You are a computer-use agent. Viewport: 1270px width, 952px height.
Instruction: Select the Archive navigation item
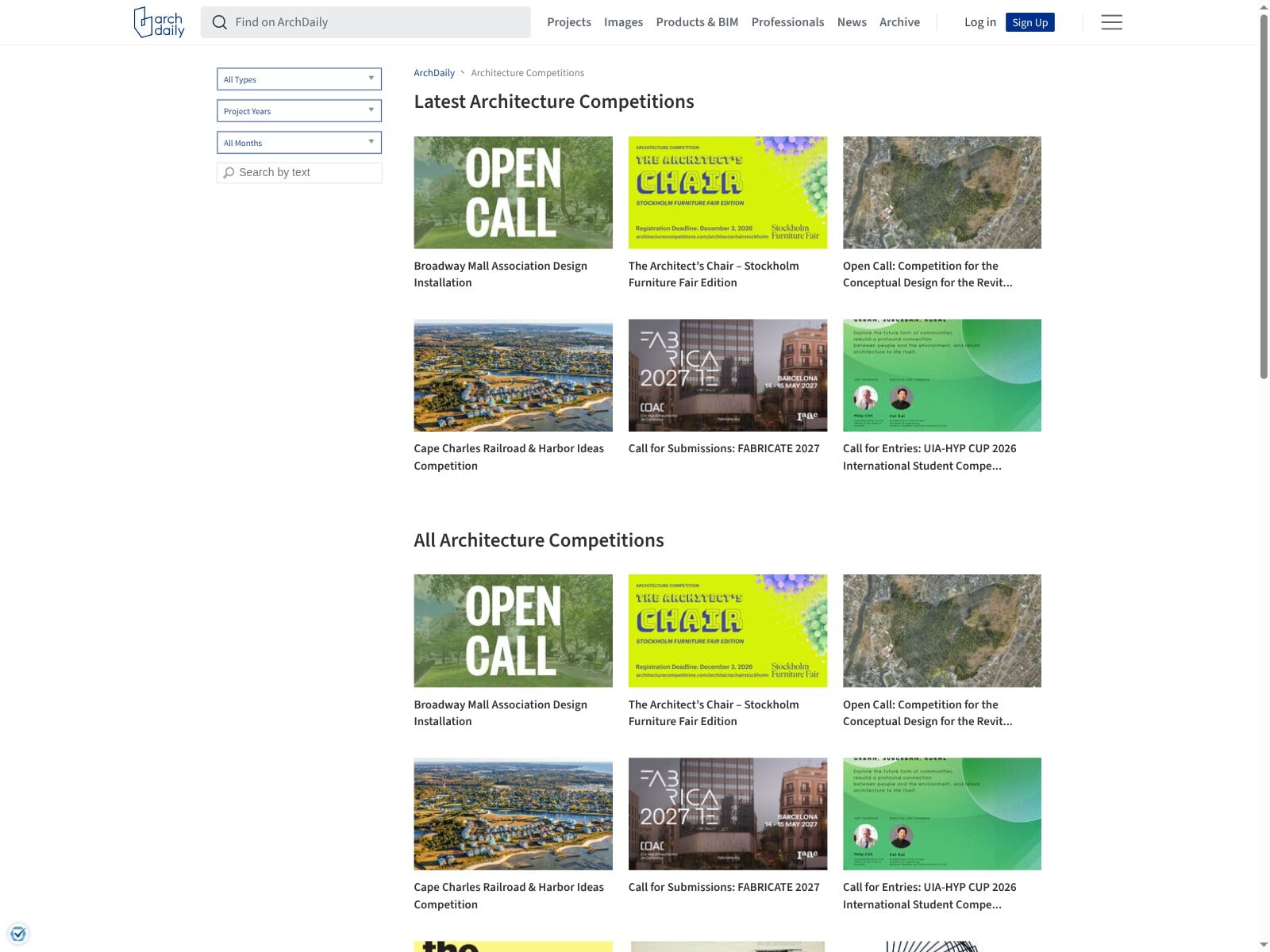(x=899, y=22)
